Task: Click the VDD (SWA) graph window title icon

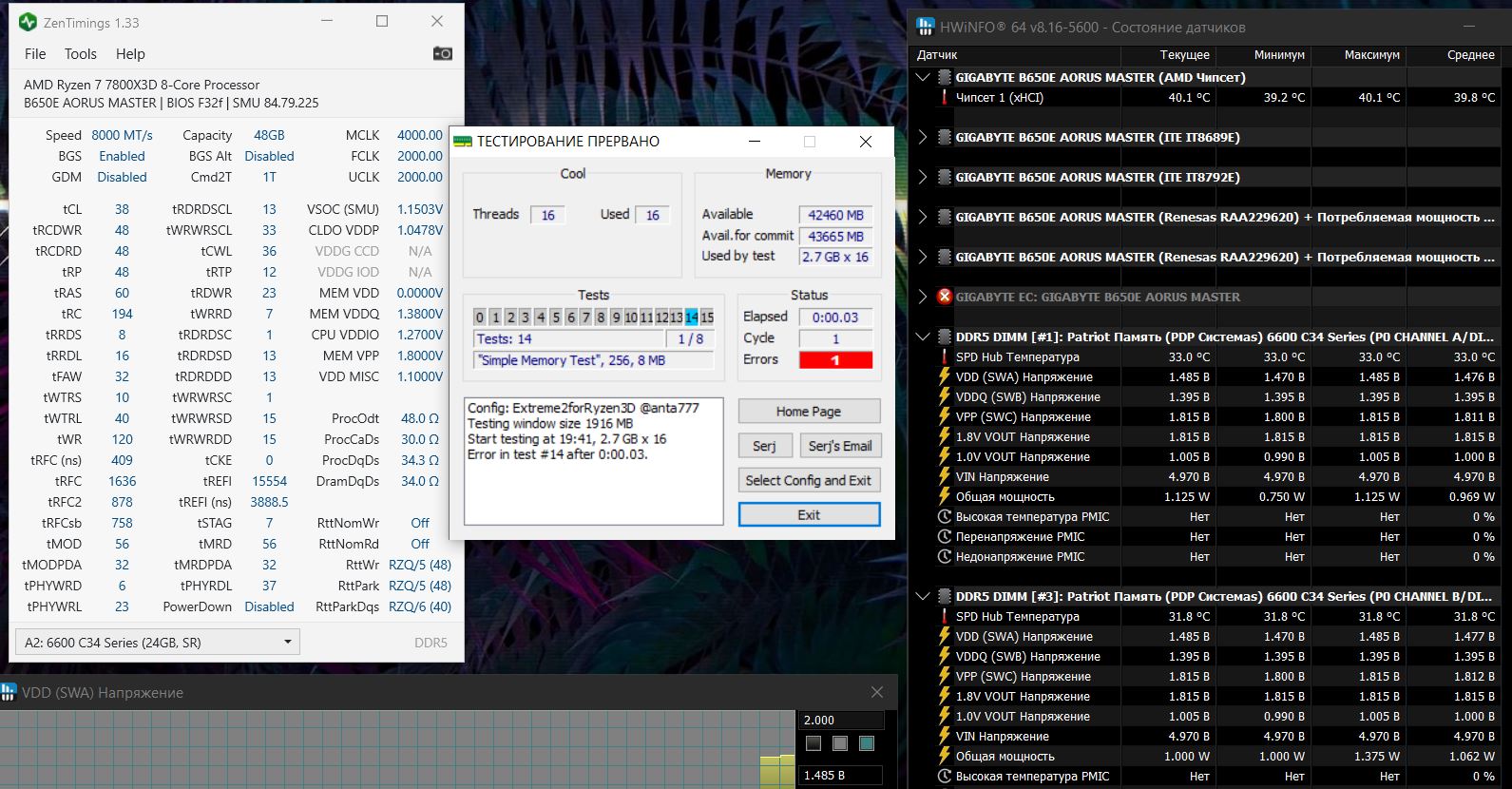Action: [9, 692]
